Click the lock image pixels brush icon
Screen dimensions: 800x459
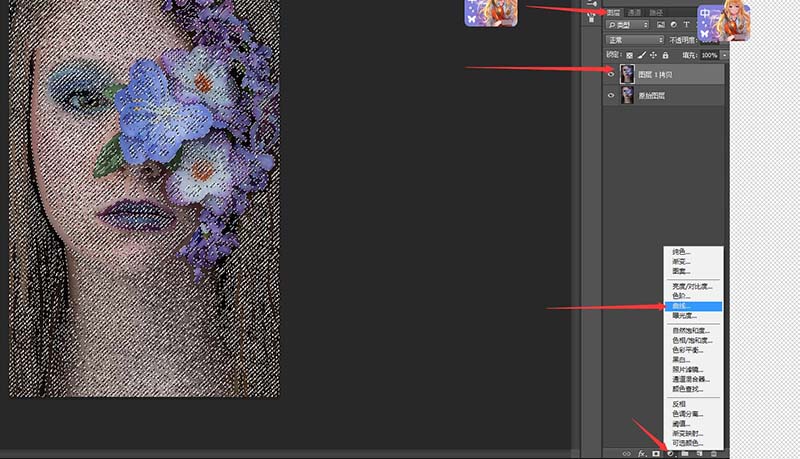click(640, 55)
